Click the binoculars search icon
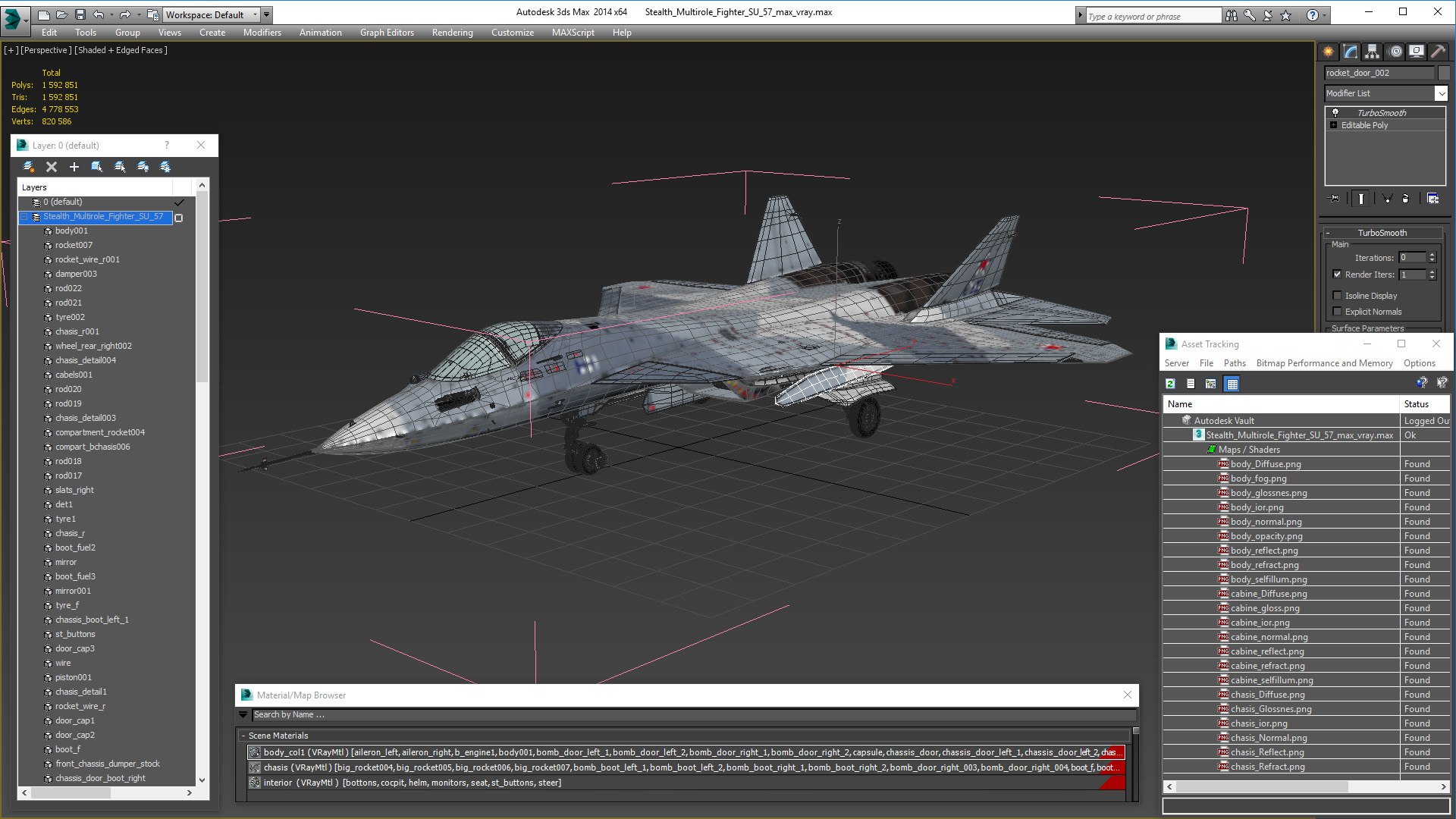Image resolution: width=1456 pixels, height=819 pixels. point(1232,15)
